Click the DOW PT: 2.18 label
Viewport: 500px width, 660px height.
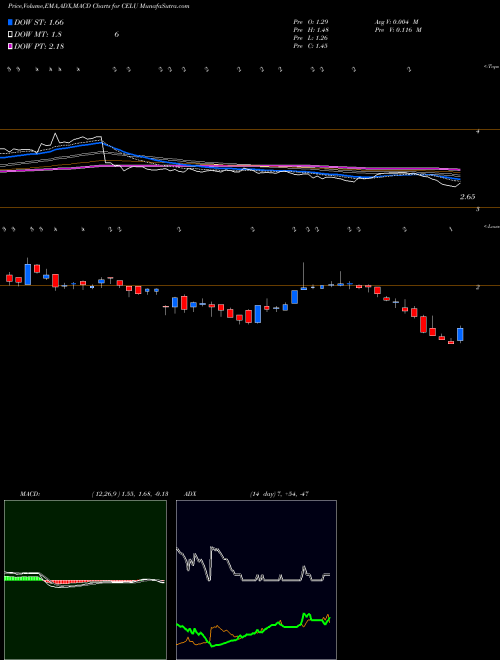tap(39, 46)
